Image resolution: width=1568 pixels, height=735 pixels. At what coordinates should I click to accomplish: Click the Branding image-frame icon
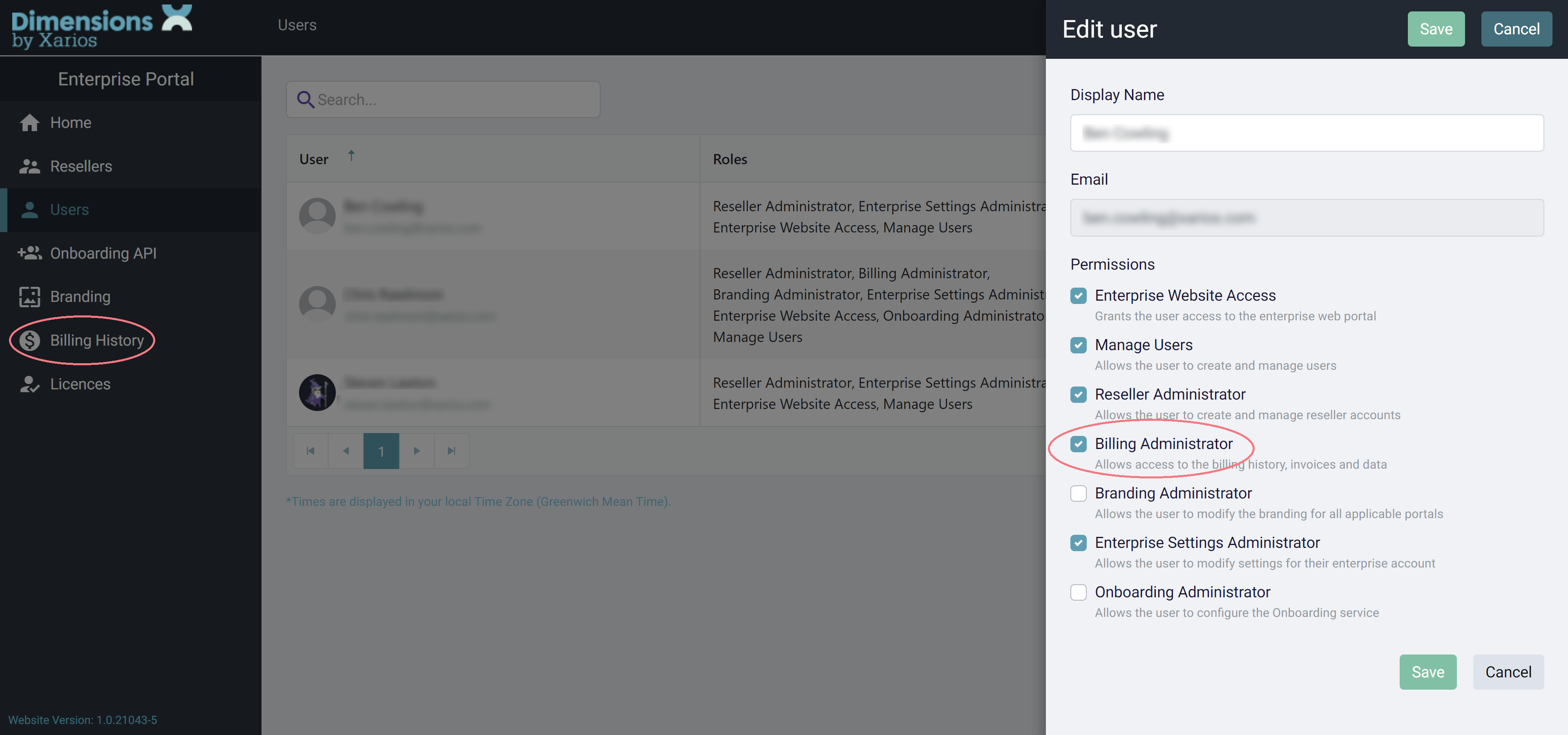click(x=29, y=297)
